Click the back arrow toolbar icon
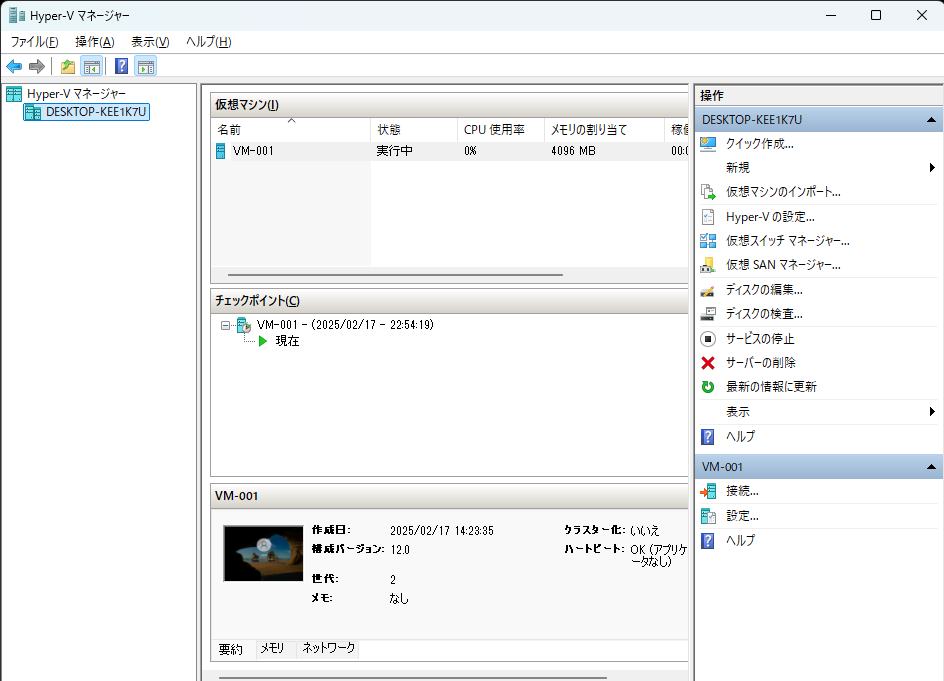Image resolution: width=944 pixels, height=681 pixels. pos(14,66)
